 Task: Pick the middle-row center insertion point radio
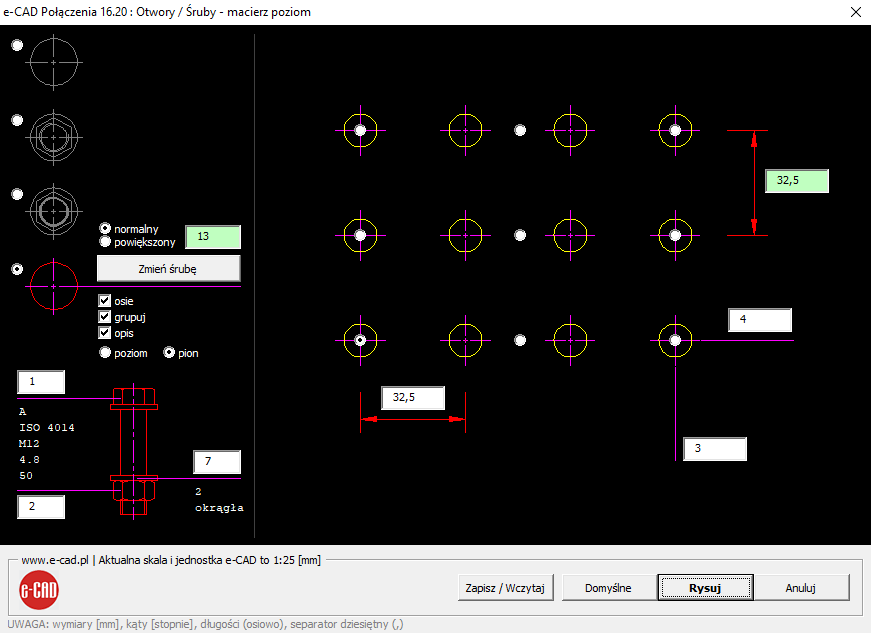pyautogui.click(x=520, y=235)
